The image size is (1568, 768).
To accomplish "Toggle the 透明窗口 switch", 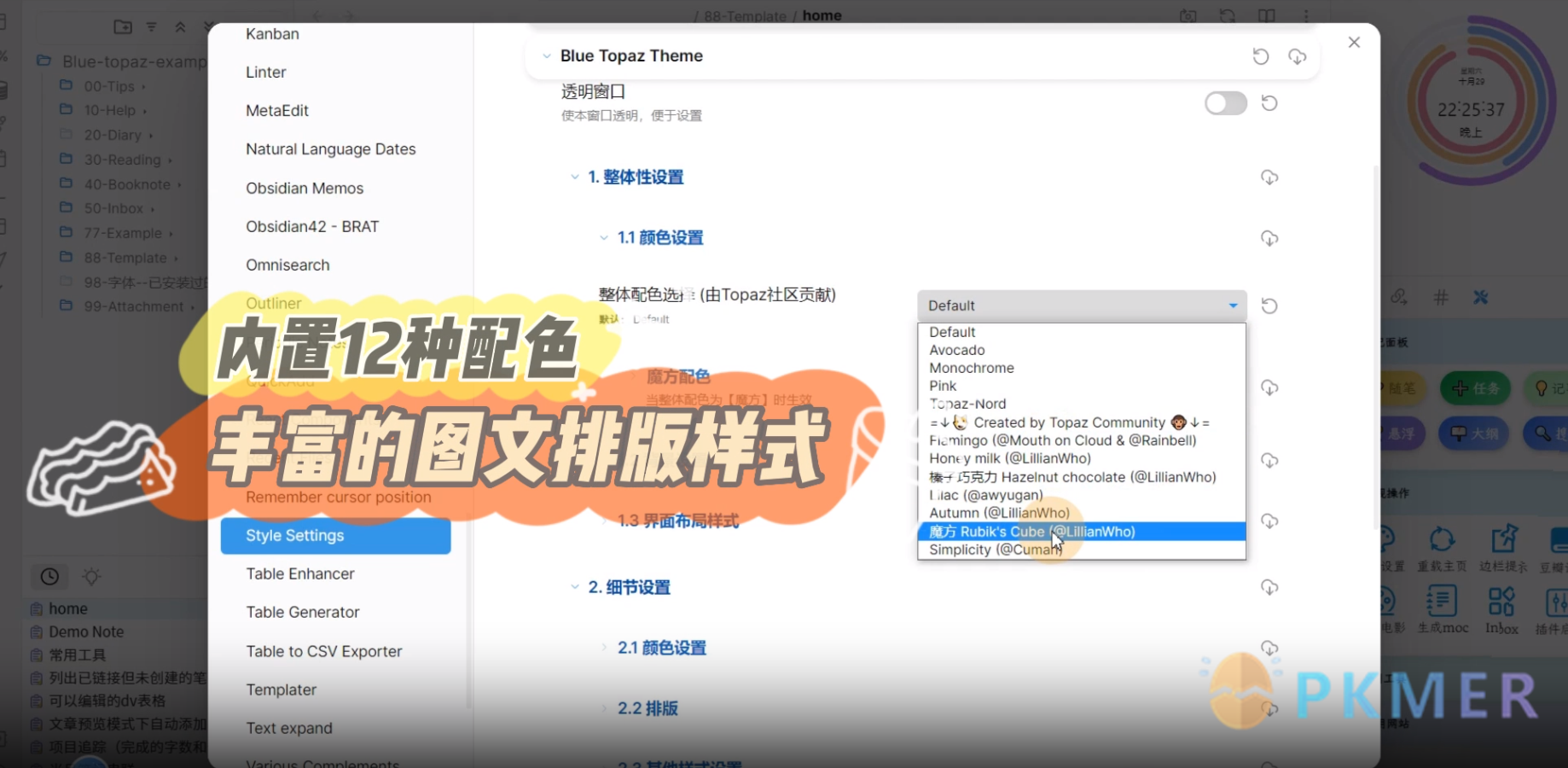I will click(1226, 103).
